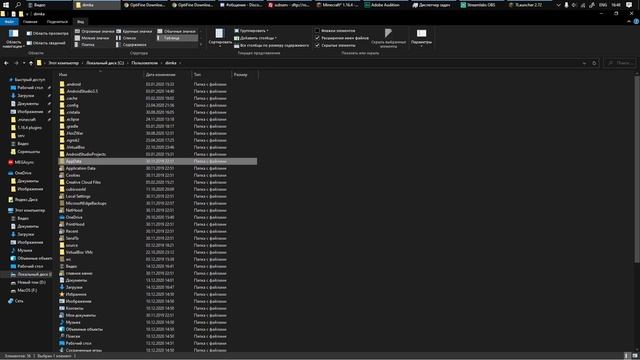Open 1.16.4 plugins folder in sidebar

coord(26,128)
